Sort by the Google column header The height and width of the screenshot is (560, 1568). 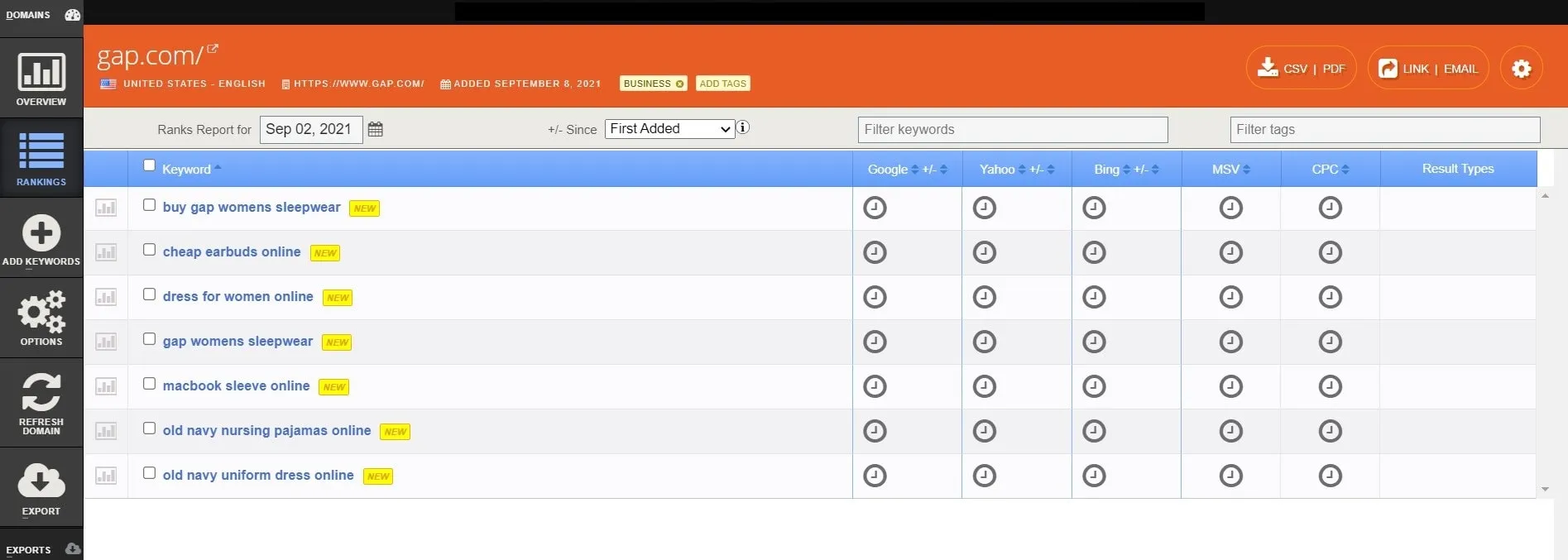point(888,170)
